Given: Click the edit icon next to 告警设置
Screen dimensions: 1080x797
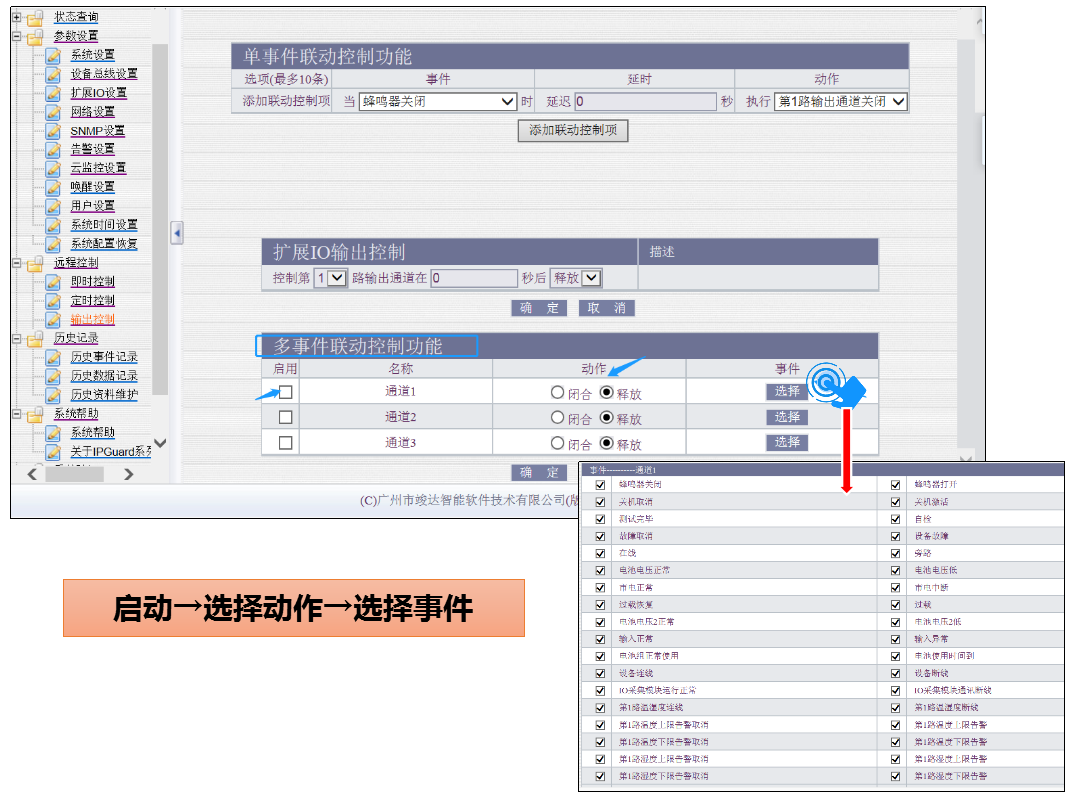Looking at the screenshot, I should point(55,149).
